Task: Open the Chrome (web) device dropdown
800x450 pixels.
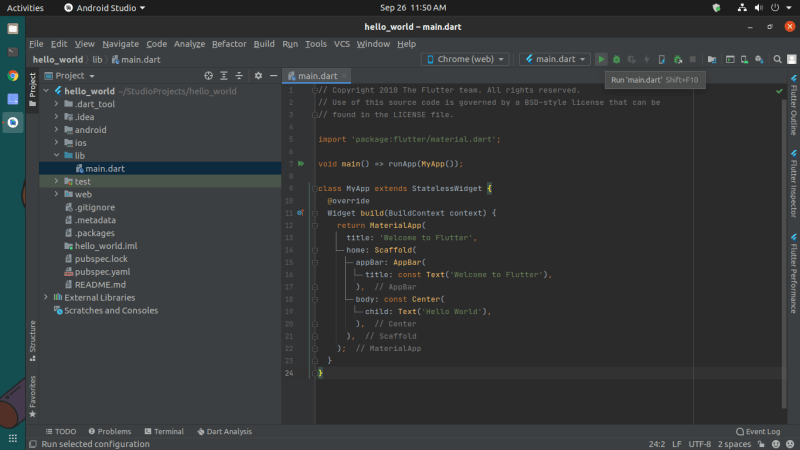Action: [x=466, y=60]
